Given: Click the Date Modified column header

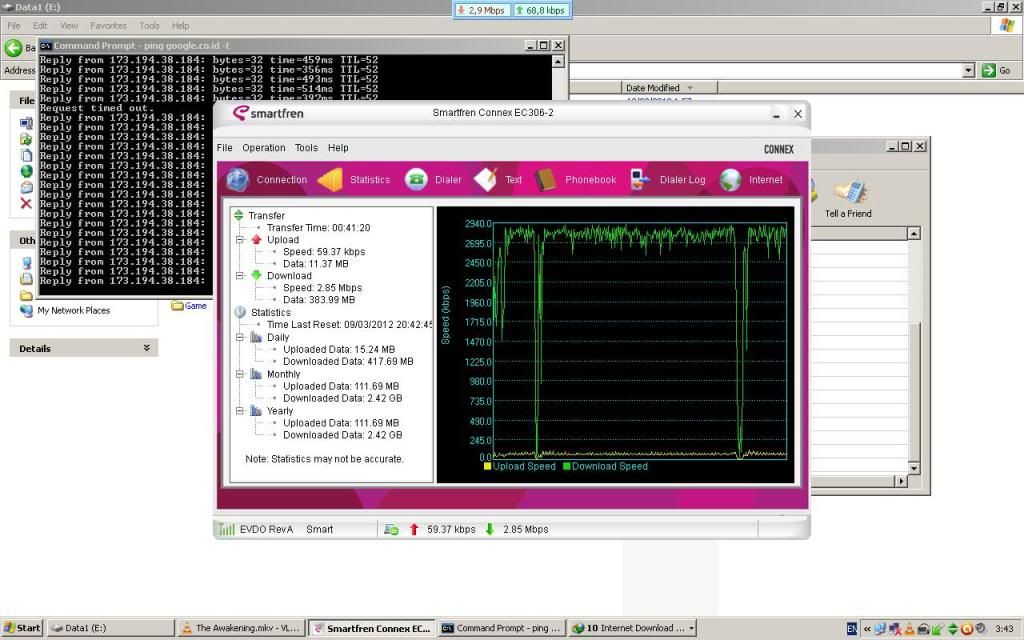Looking at the screenshot, I should coord(669,88).
